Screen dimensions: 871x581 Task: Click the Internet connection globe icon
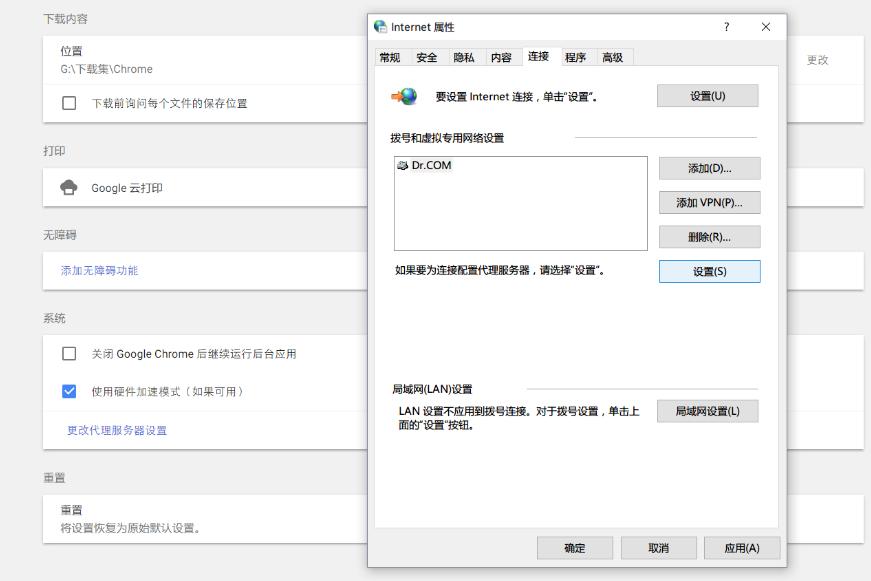(405, 97)
